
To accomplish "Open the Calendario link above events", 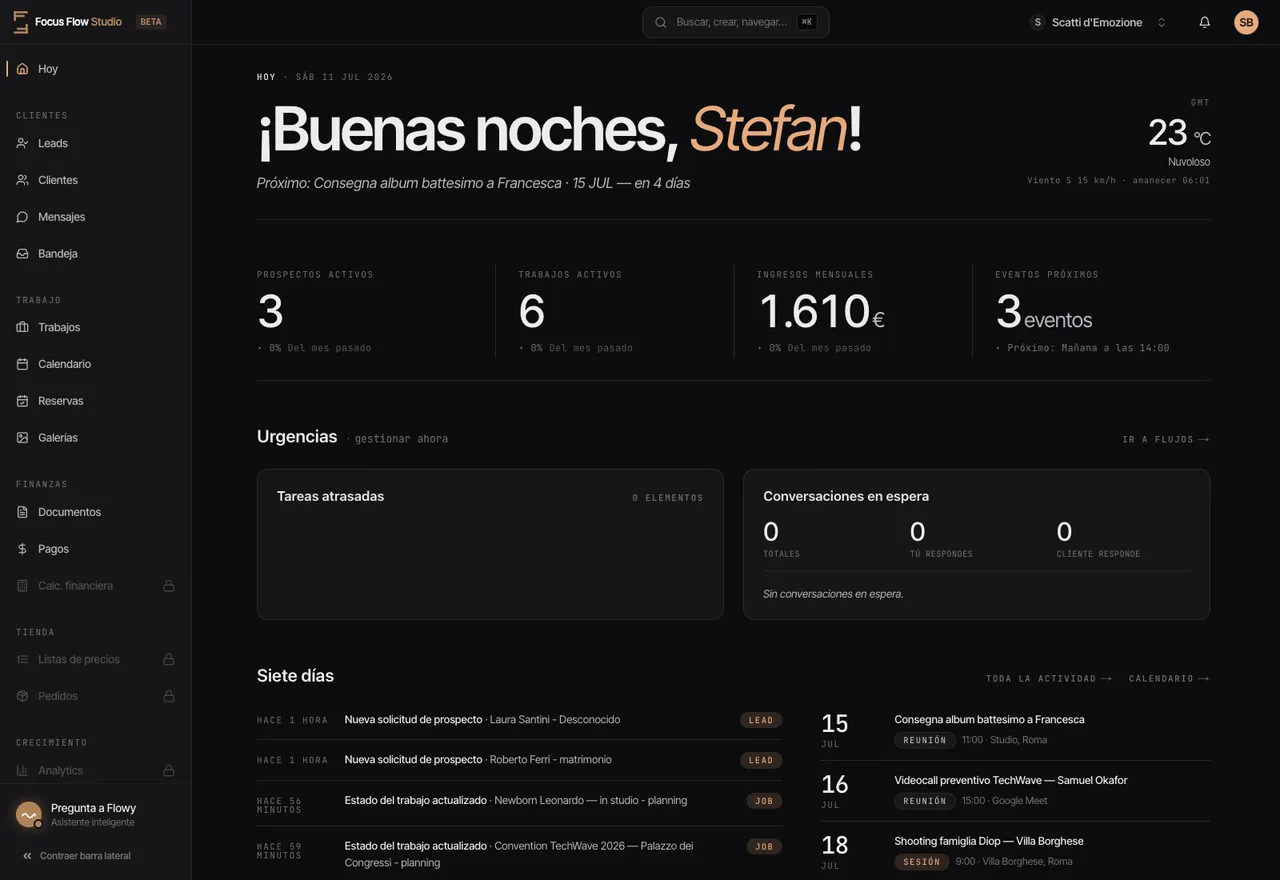I will pyautogui.click(x=1169, y=679).
